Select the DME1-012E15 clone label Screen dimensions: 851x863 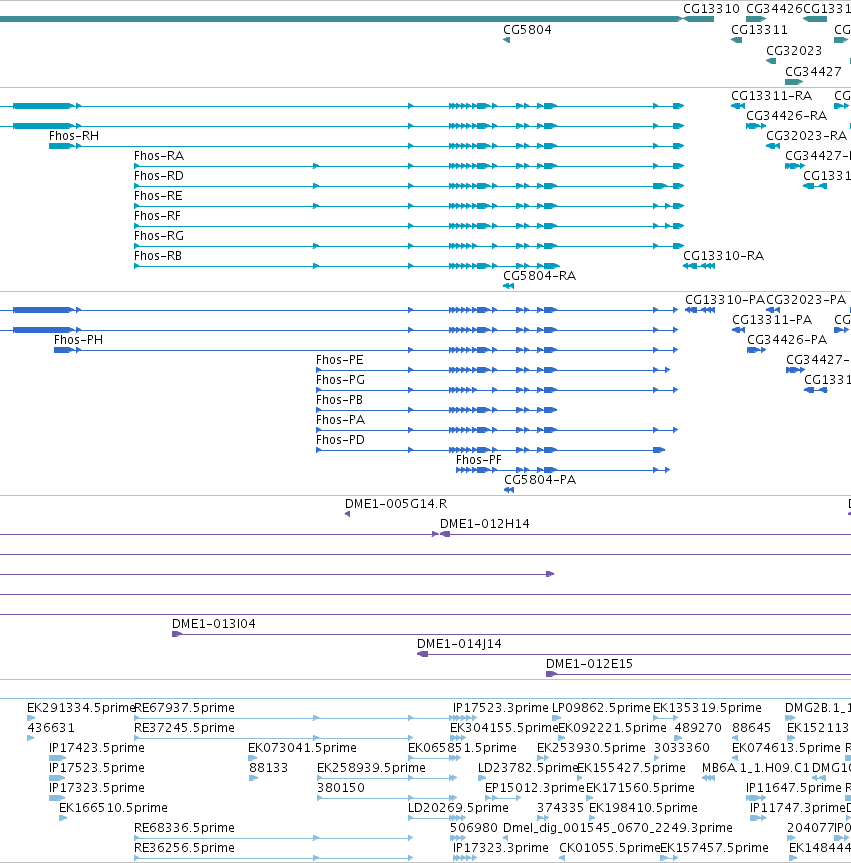coord(589,664)
